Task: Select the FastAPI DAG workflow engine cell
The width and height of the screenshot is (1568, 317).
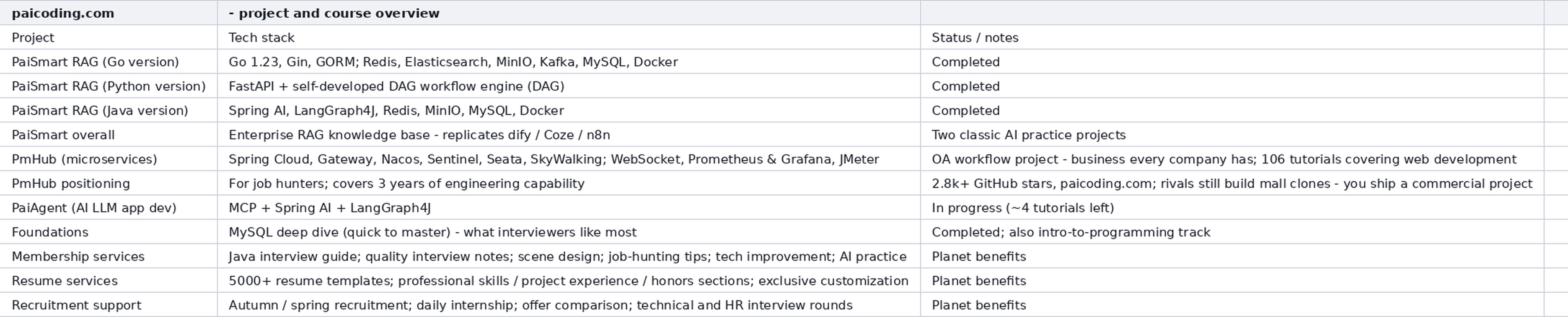Action: (x=569, y=86)
